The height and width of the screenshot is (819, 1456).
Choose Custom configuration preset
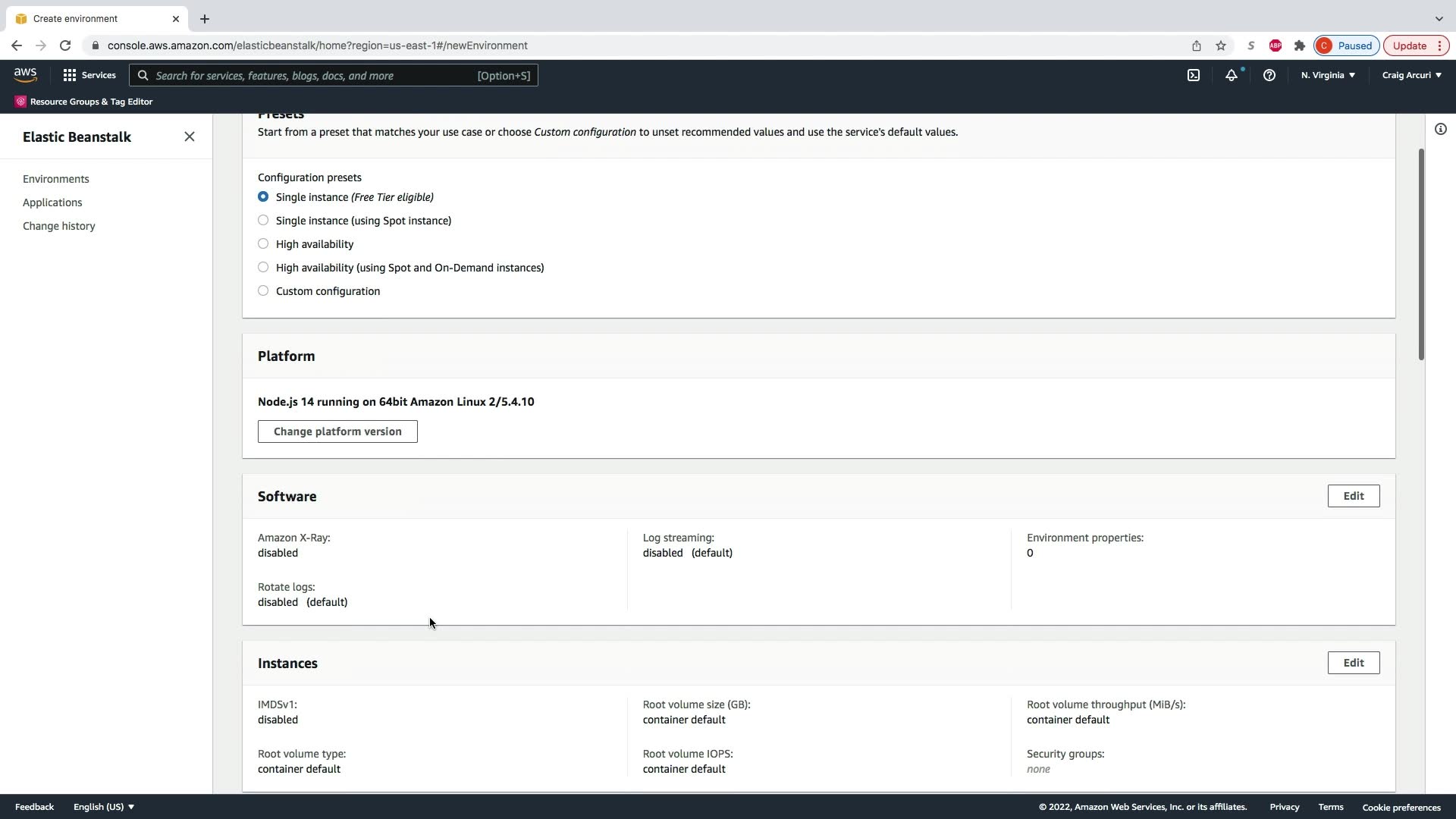coord(263,291)
